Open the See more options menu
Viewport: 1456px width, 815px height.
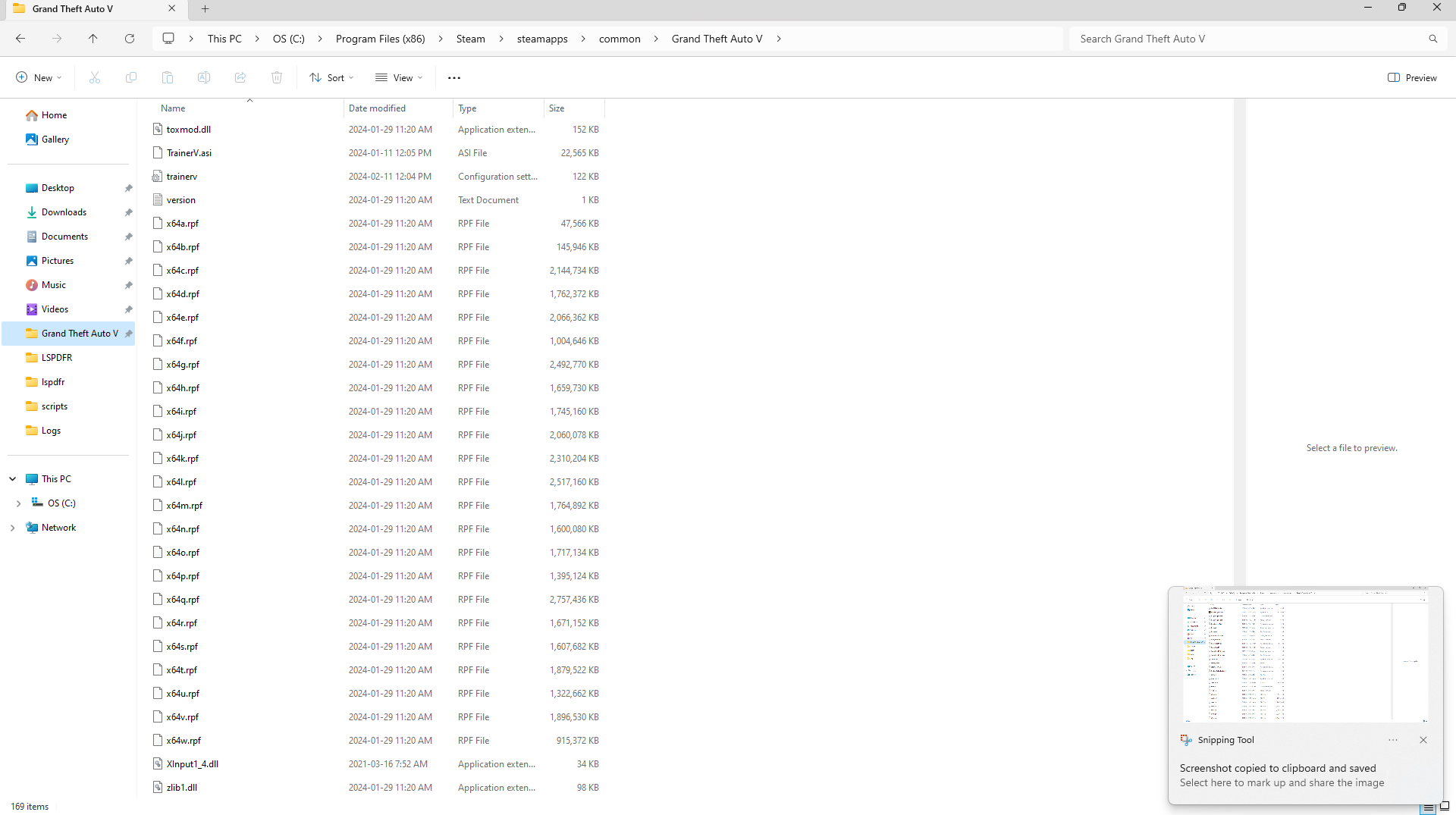pos(454,77)
